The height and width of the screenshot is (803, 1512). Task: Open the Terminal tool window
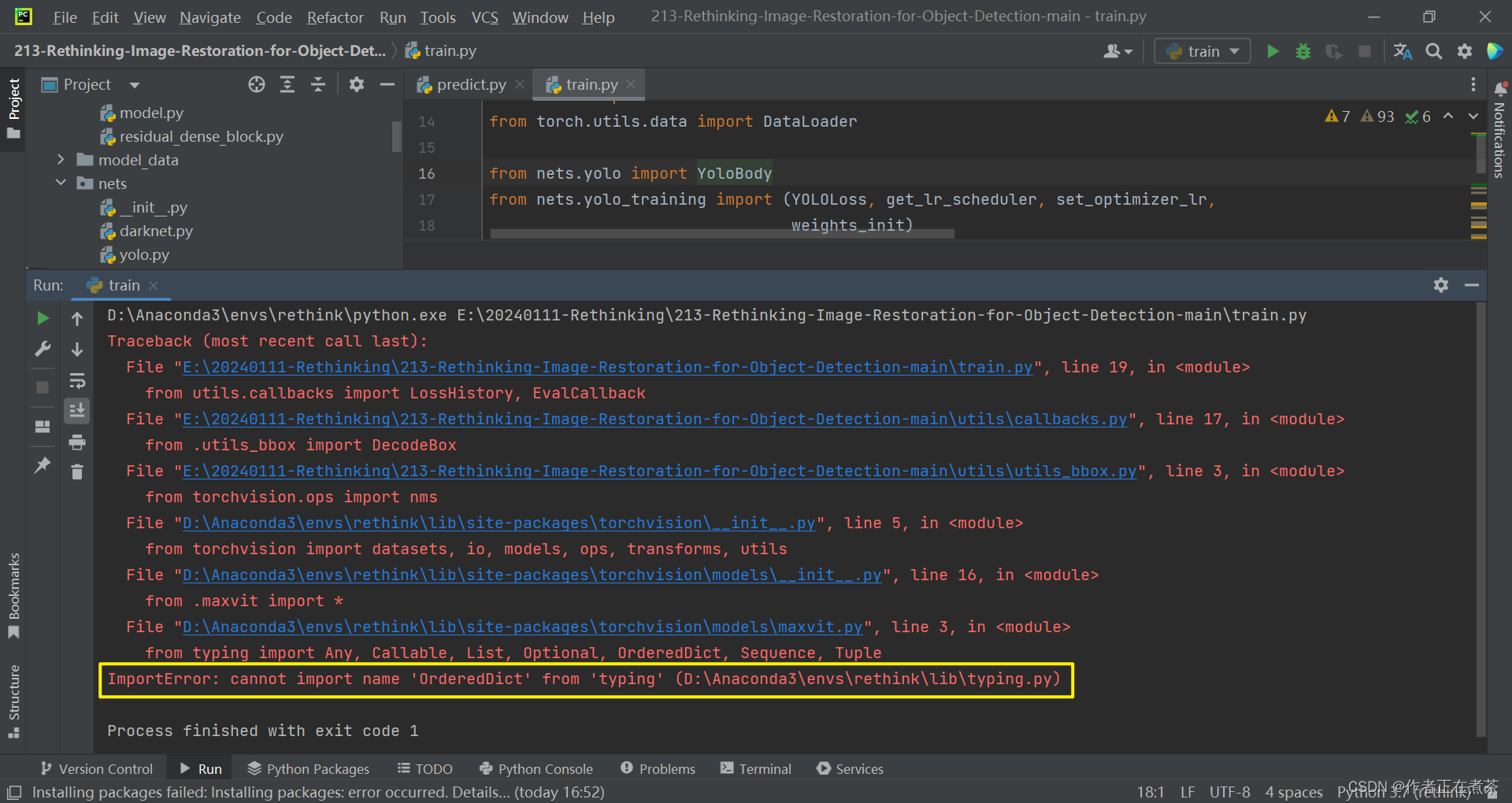point(755,768)
